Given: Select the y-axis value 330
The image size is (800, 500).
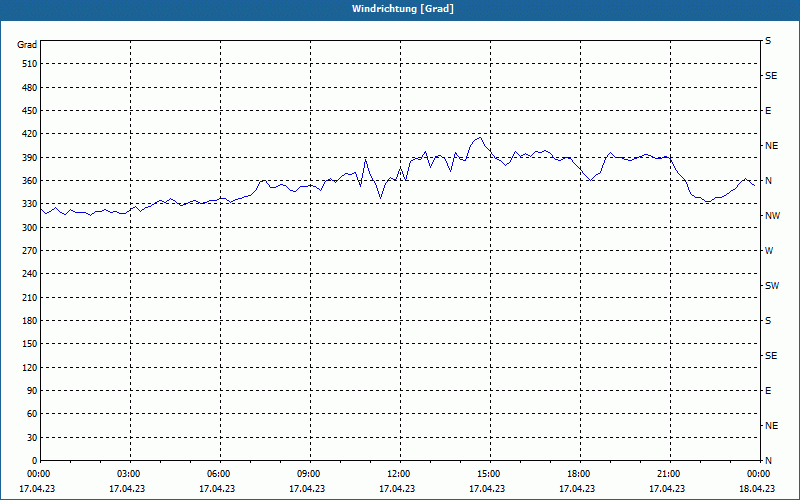Looking at the screenshot, I should [30, 204].
